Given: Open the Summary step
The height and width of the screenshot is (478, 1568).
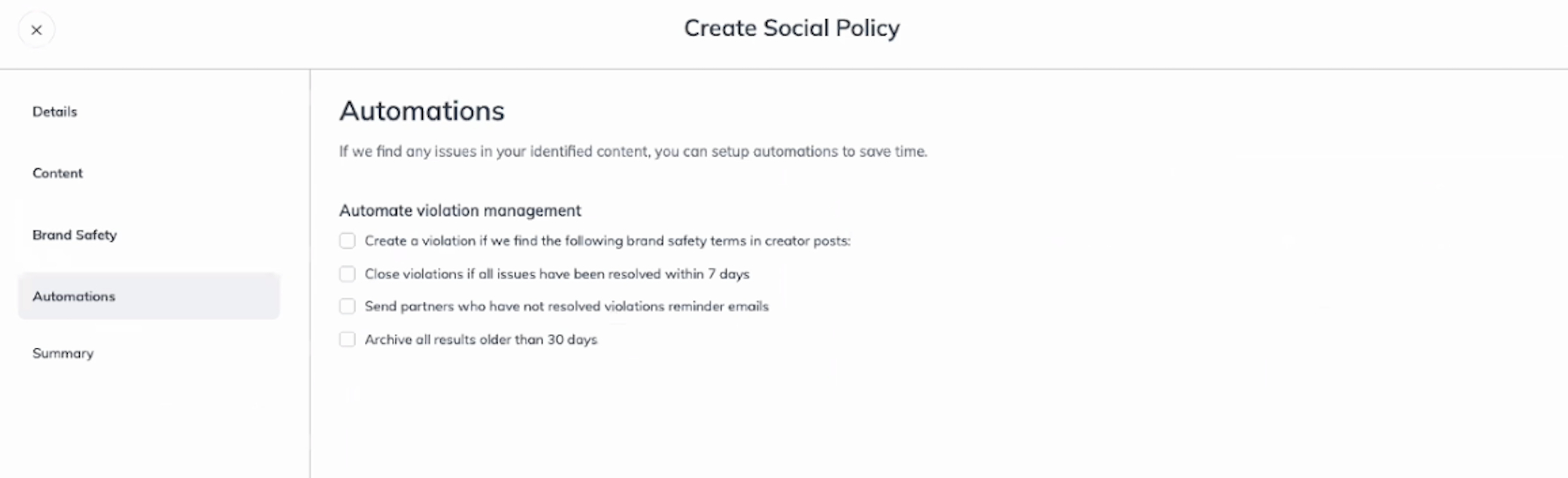Looking at the screenshot, I should (63, 354).
